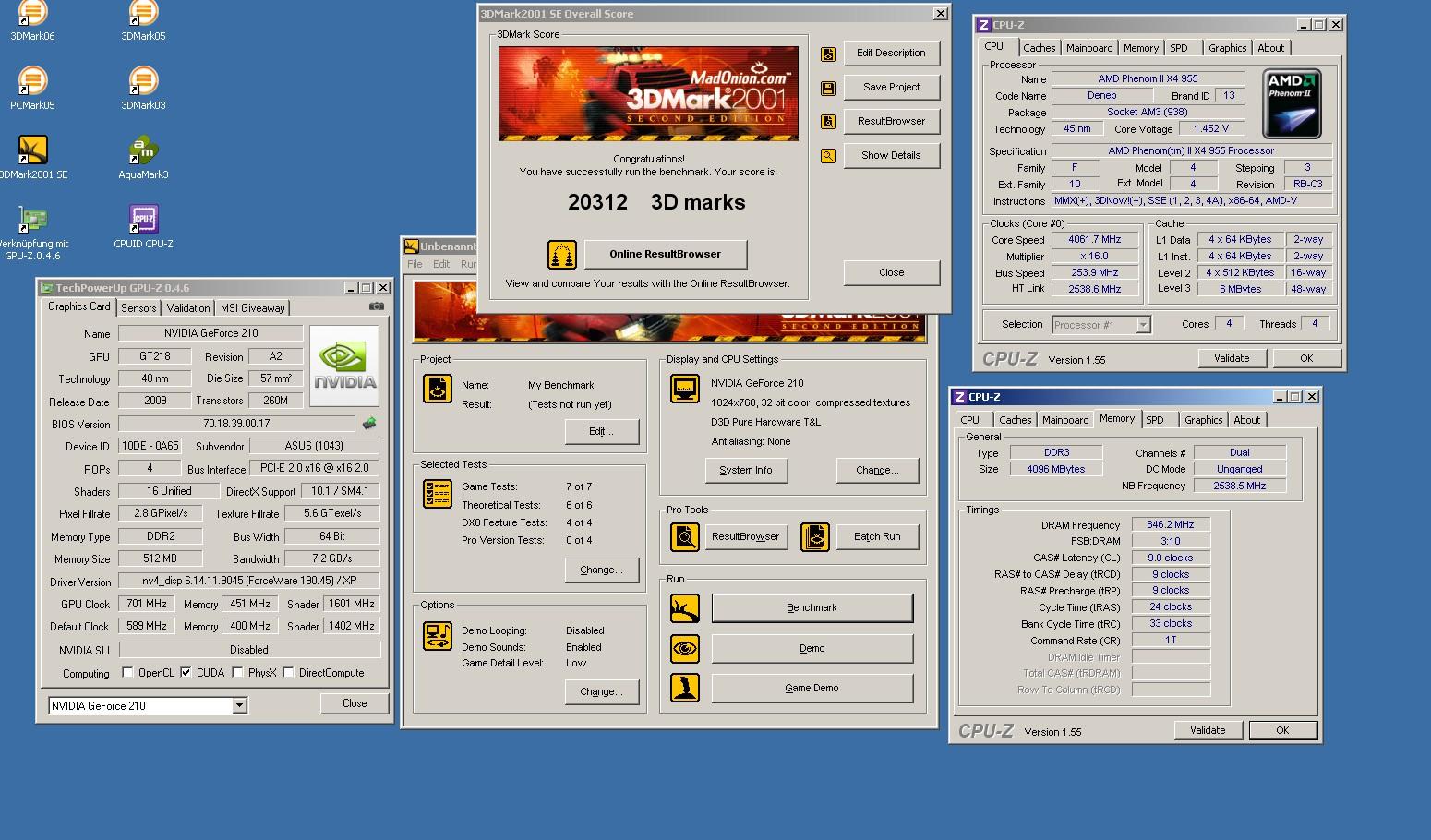Click the 20312 3D marks score text
This screenshot has width=1431, height=840.
coord(656,202)
